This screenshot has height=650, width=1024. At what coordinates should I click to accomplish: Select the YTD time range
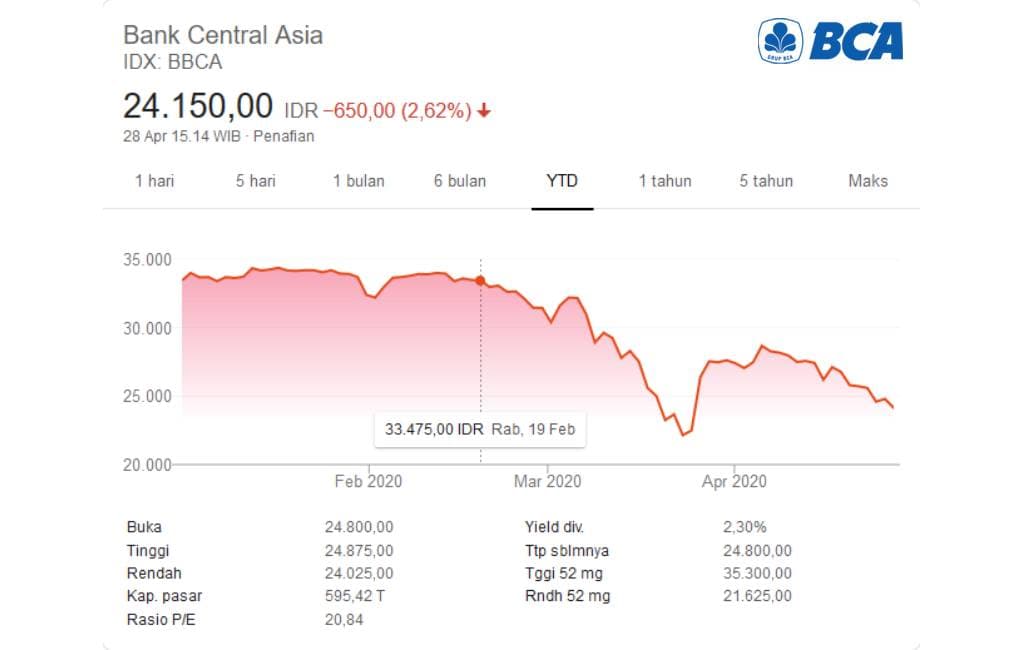[x=562, y=181]
